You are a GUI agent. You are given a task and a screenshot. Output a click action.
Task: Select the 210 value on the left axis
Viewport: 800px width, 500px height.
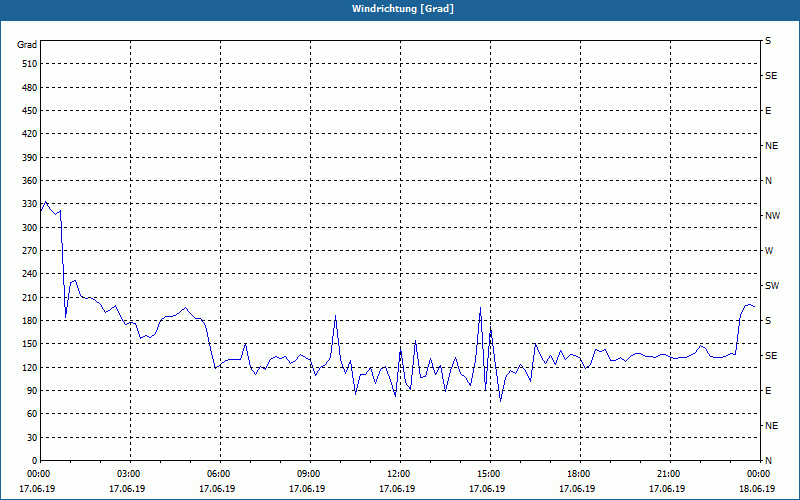coord(30,297)
